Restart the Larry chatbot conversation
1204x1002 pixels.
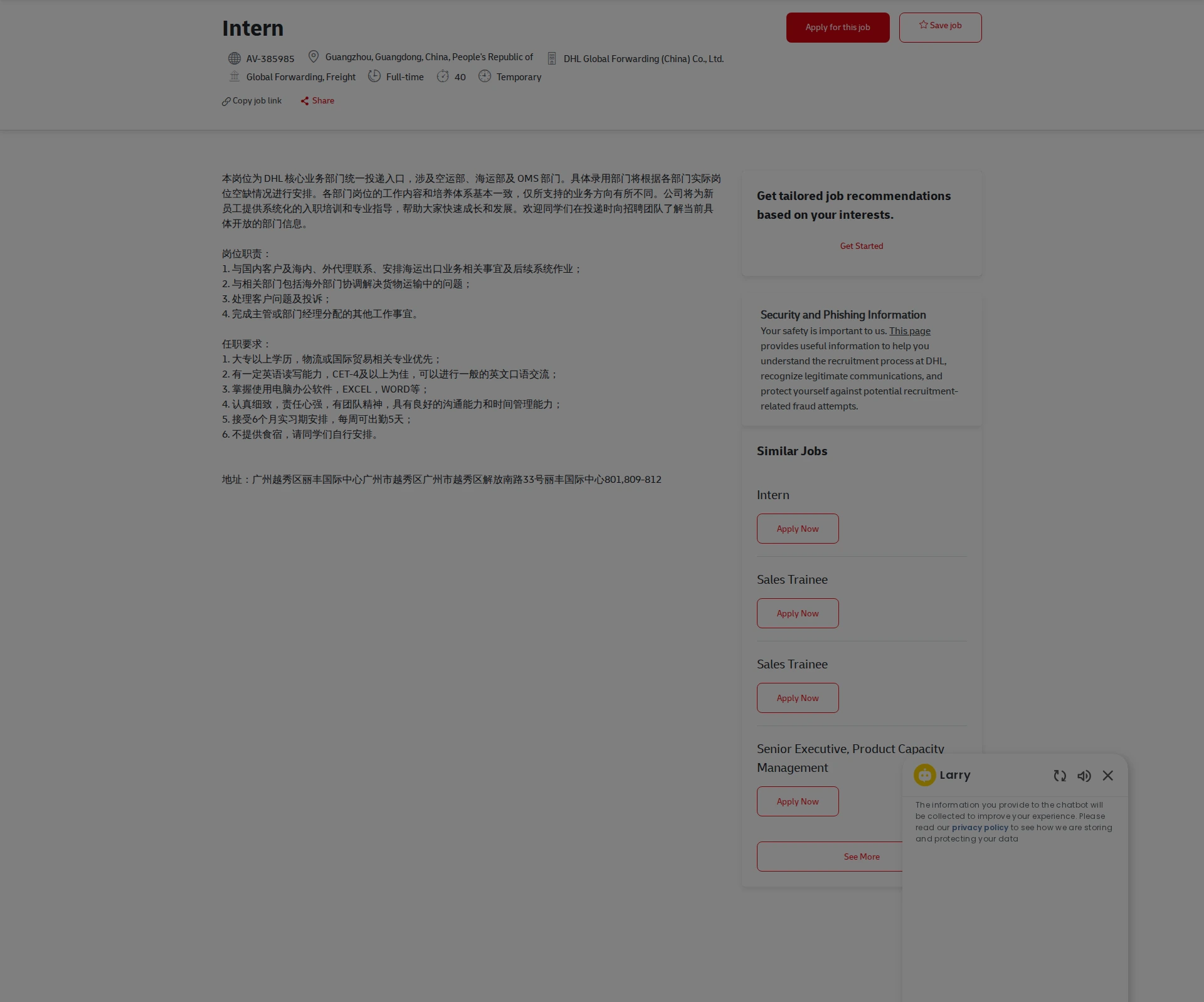pyautogui.click(x=1060, y=776)
